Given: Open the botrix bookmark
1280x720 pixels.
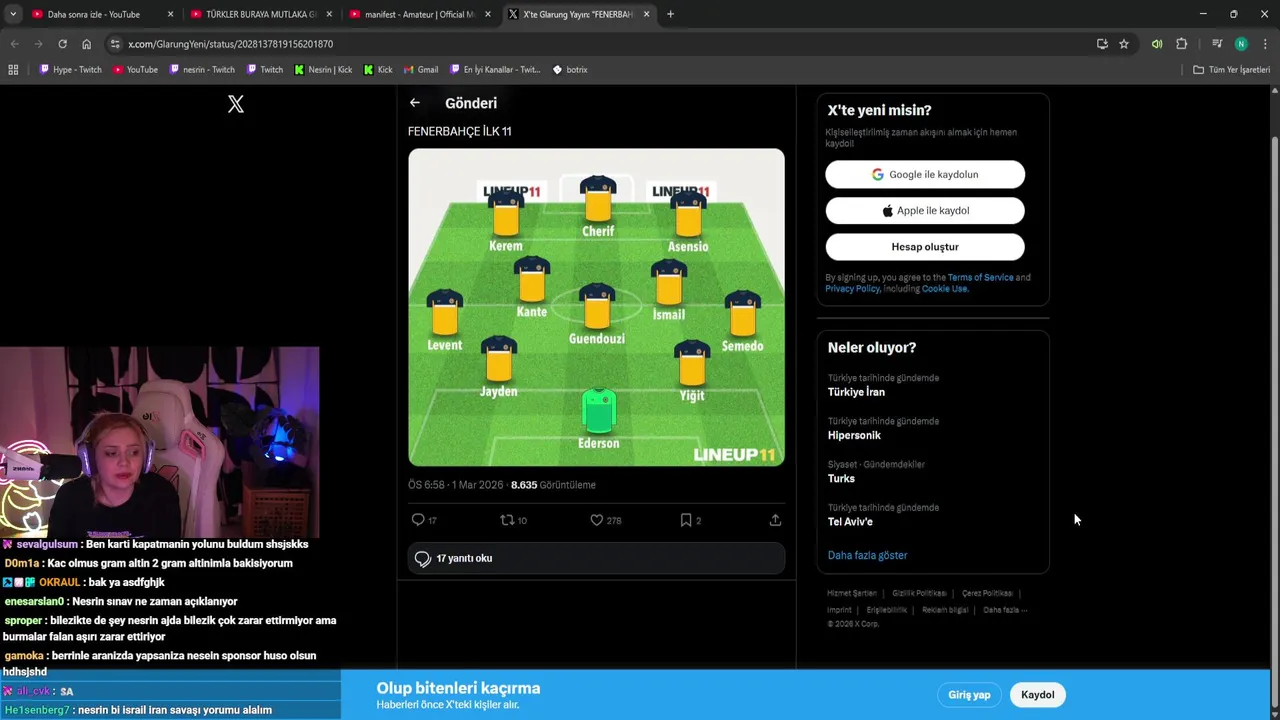Looking at the screenshot, I should pyautogui.click(x=570, y=70).
